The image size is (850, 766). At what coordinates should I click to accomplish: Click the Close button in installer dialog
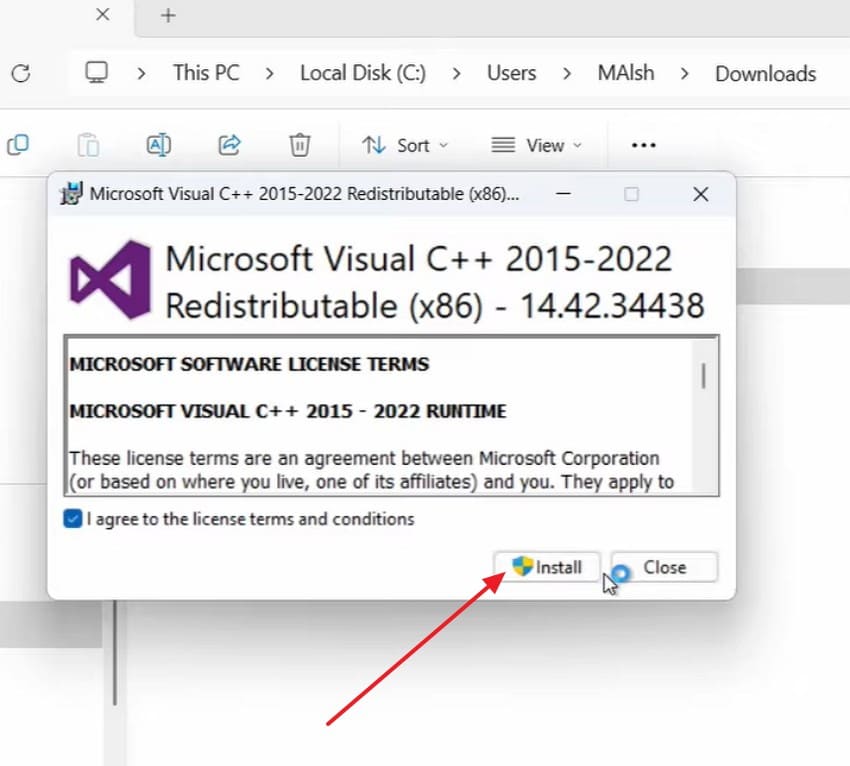coord(664,567)
